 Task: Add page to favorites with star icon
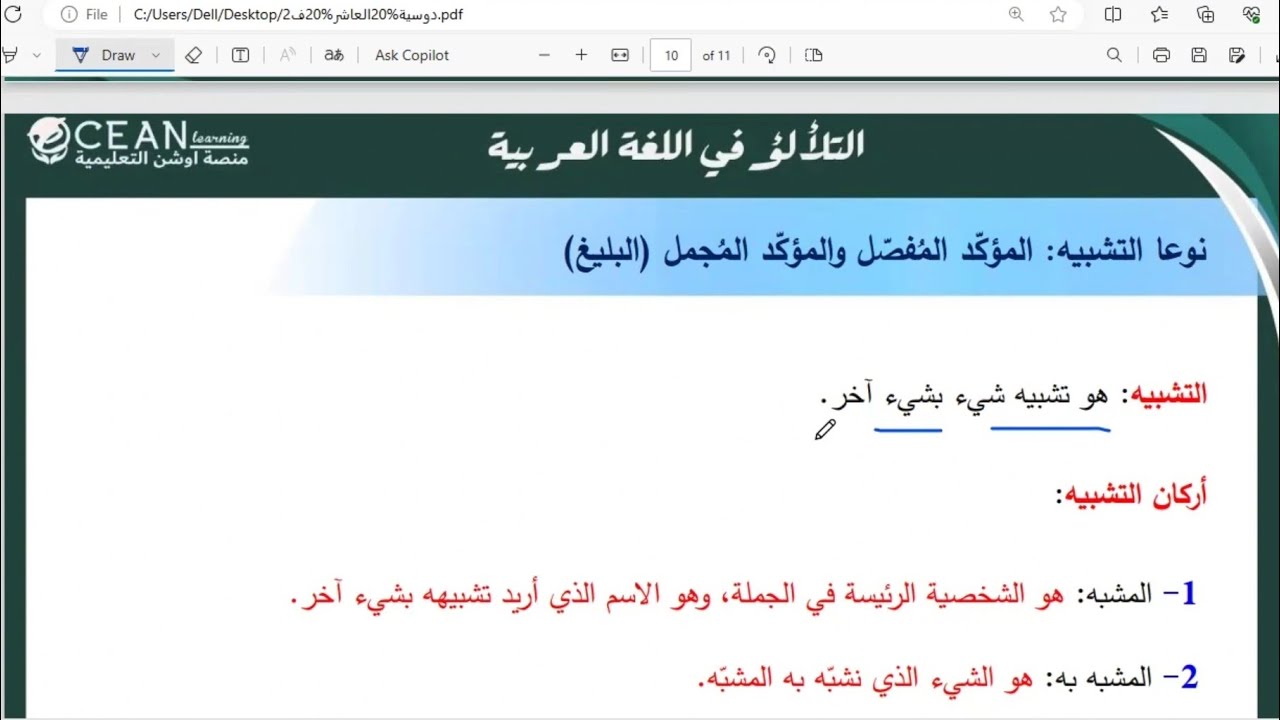(x=1058, y=14)
